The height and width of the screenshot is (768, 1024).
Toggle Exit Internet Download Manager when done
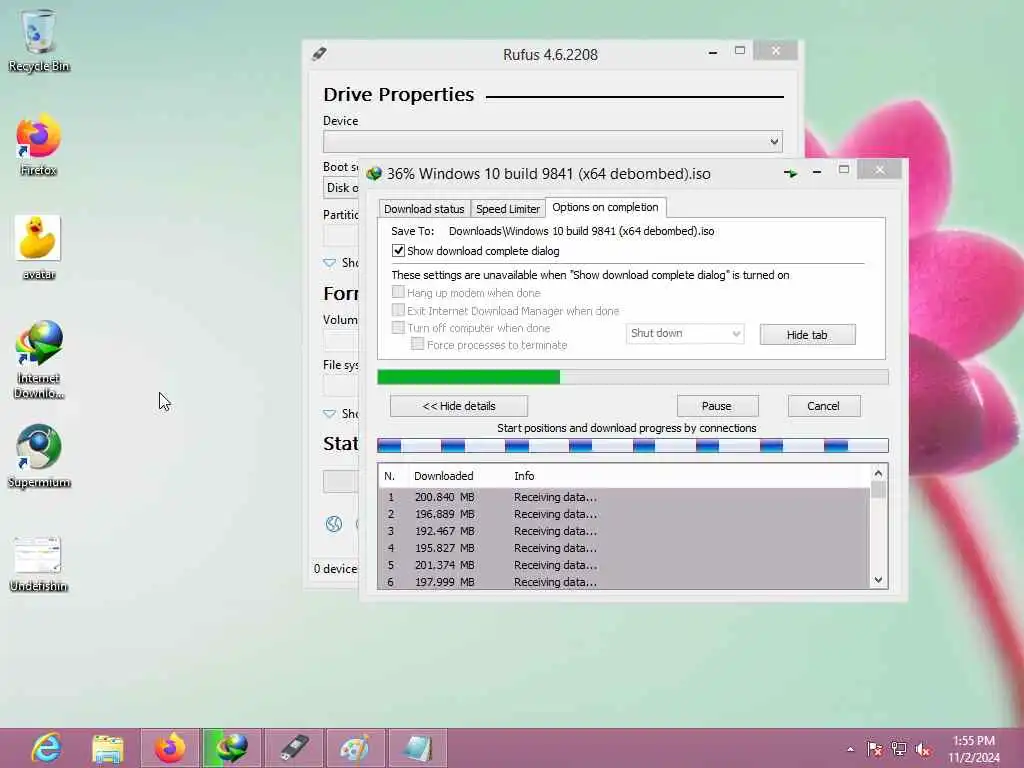click(x=398, y=310)
